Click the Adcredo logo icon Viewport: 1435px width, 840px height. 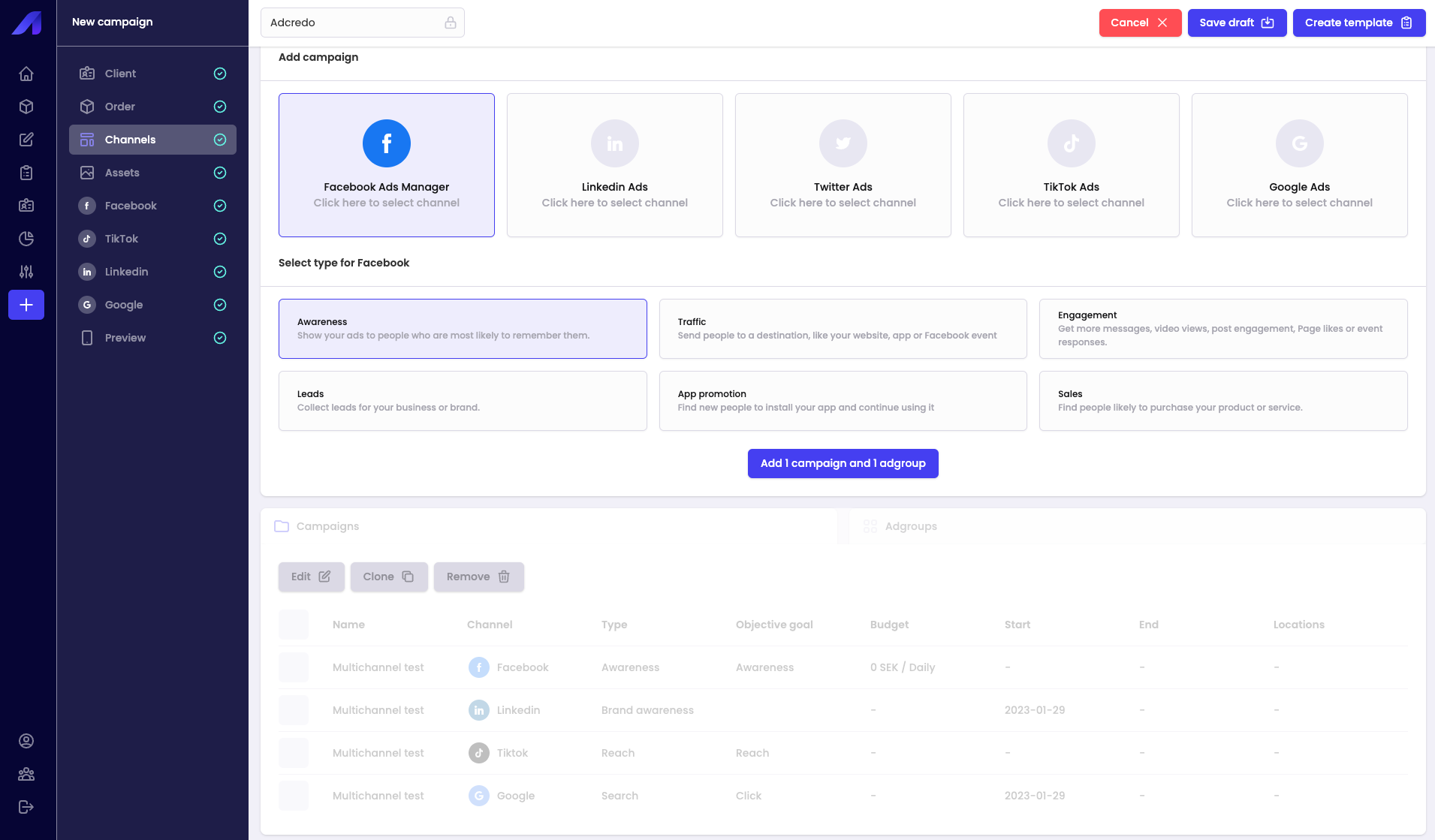point(27,23)
